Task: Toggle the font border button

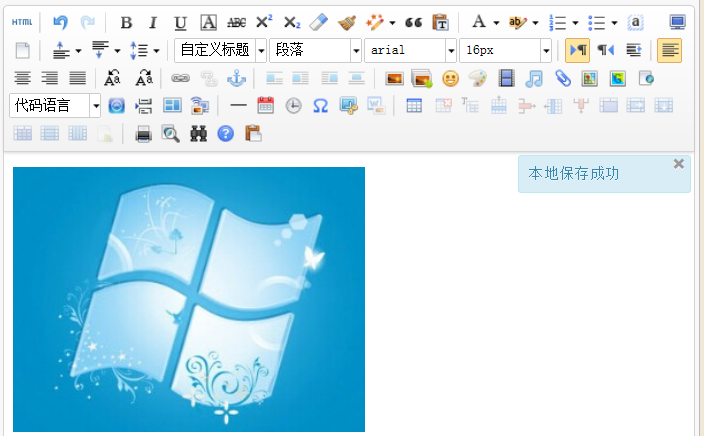Action: [208, 22]
